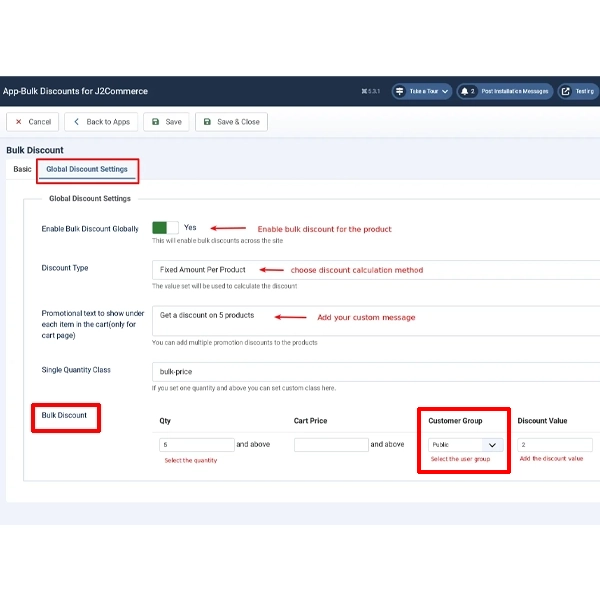Click the notification bell icon
The image size is (600, 600).
pyautogui.click(x=464, y=91)
